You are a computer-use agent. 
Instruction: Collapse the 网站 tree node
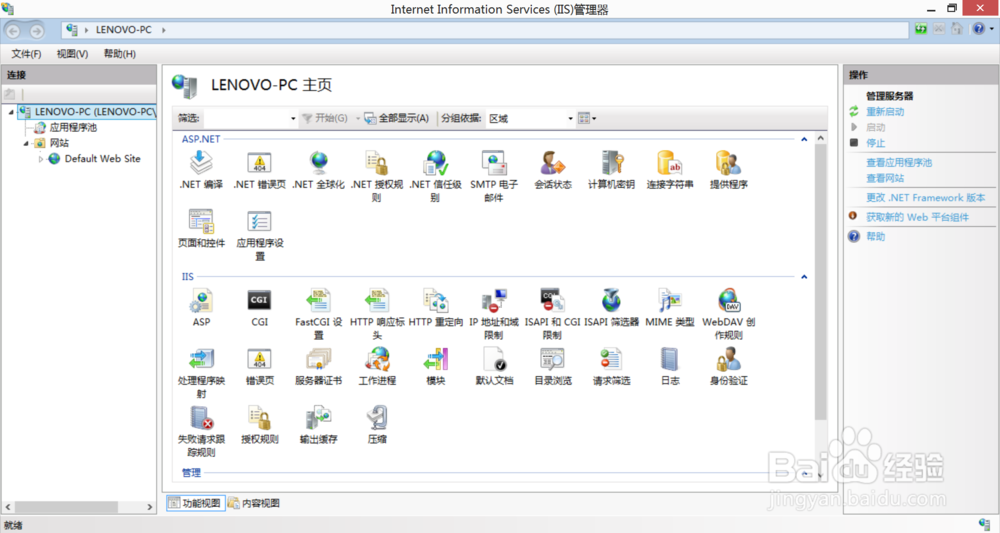[x=26, y=143]
